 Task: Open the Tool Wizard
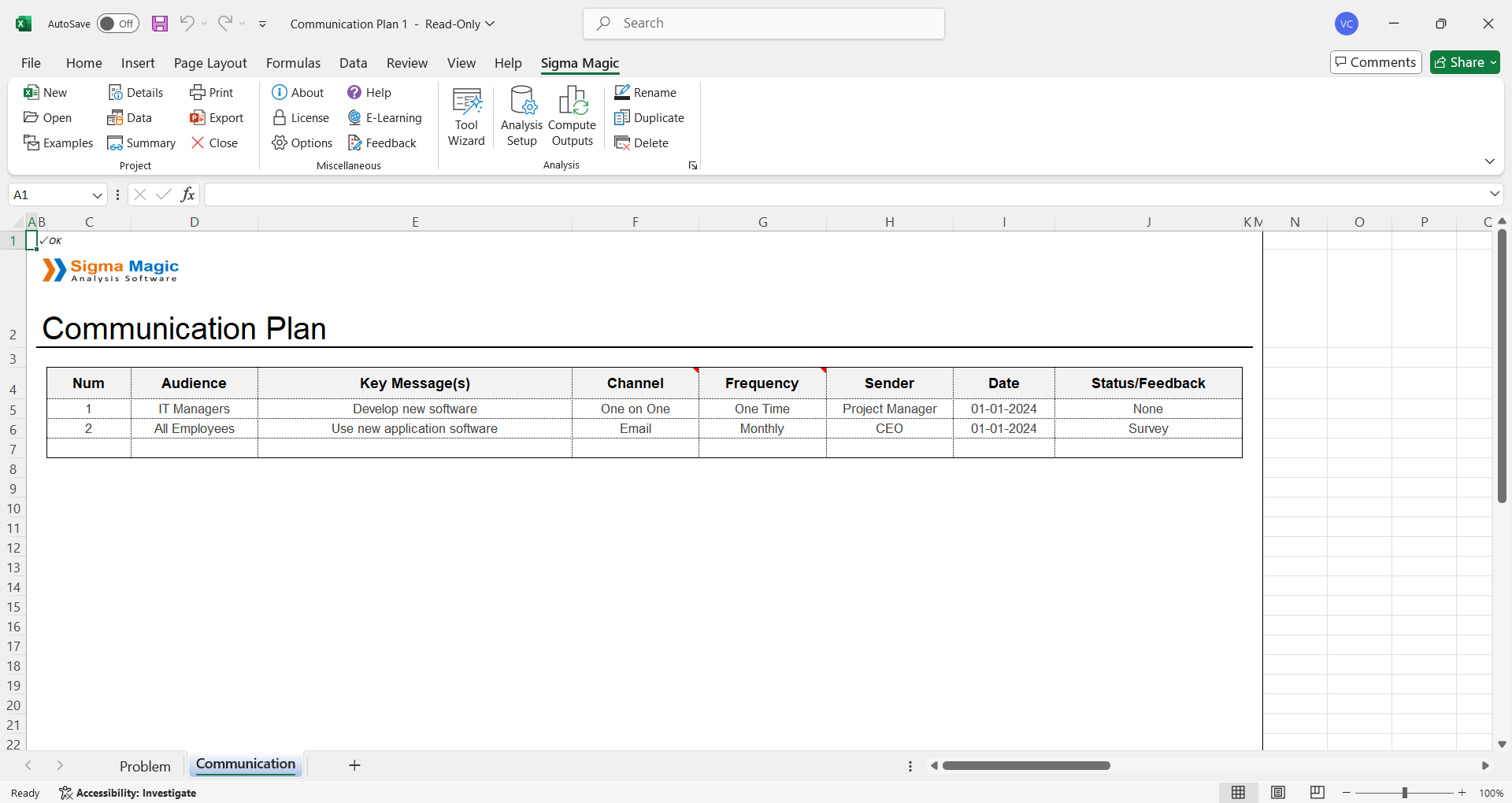point(466,117)
